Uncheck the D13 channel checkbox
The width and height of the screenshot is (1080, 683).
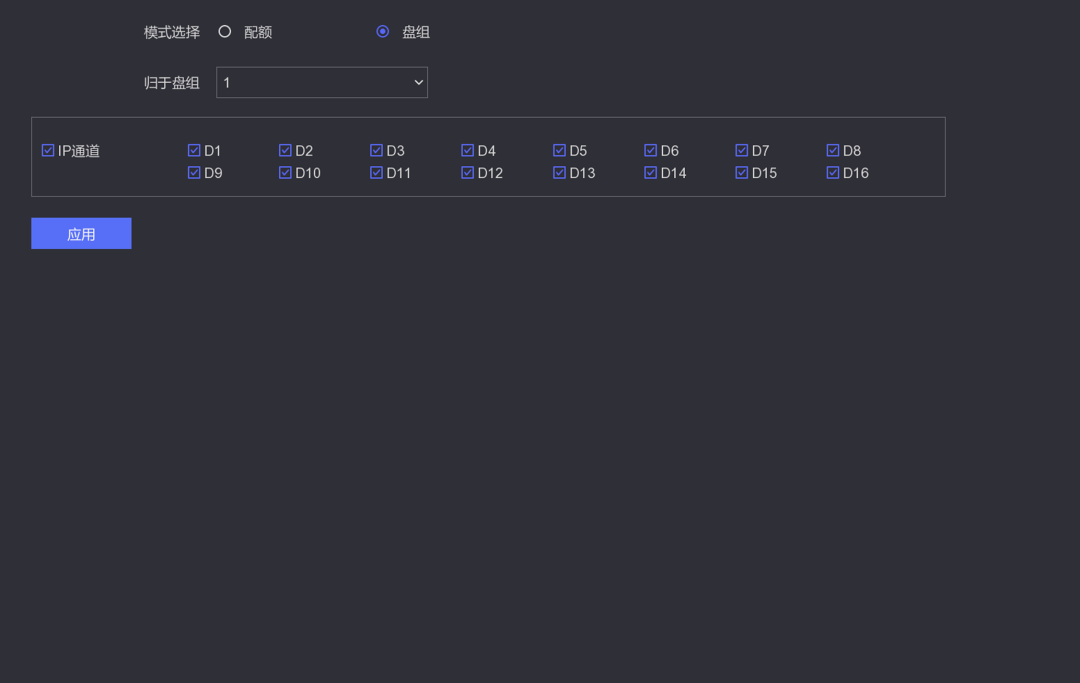point(559,173)
